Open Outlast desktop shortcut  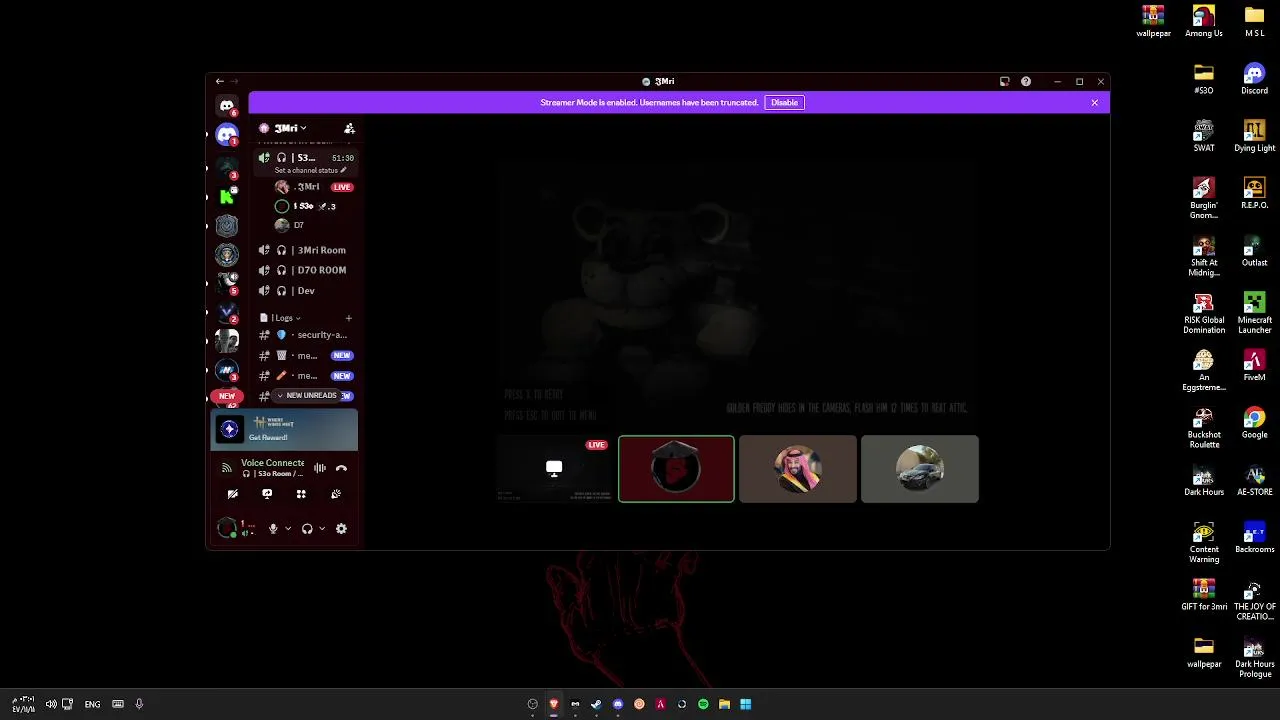click(1254, 250)
